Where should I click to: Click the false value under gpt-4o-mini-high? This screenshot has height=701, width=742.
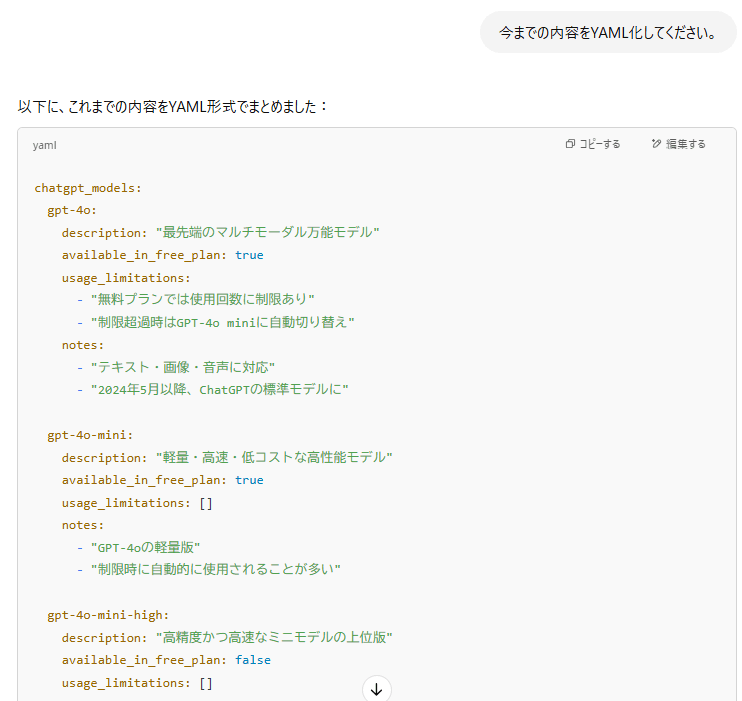coord(252,660)
